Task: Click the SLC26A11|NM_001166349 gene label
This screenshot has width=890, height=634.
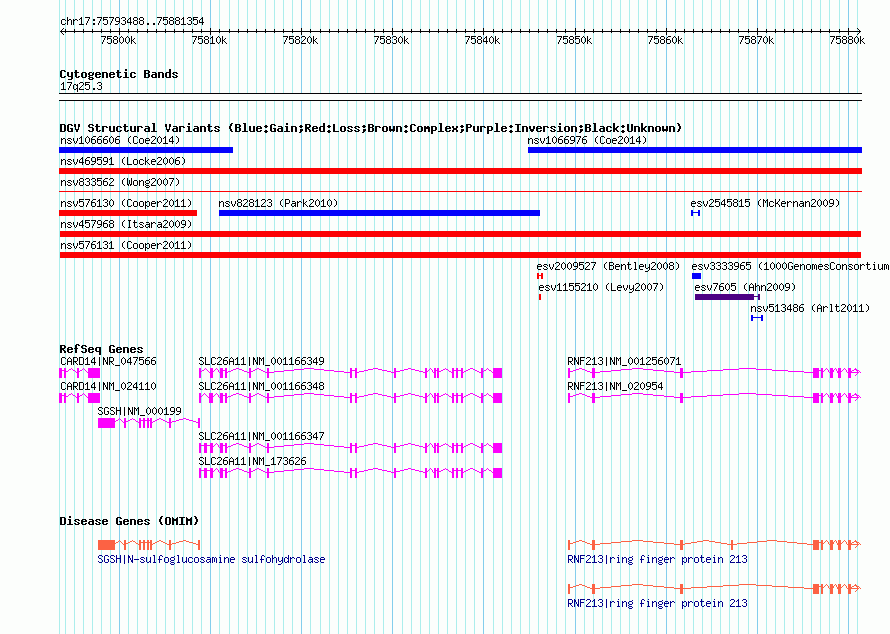Action: coord(261,361)
